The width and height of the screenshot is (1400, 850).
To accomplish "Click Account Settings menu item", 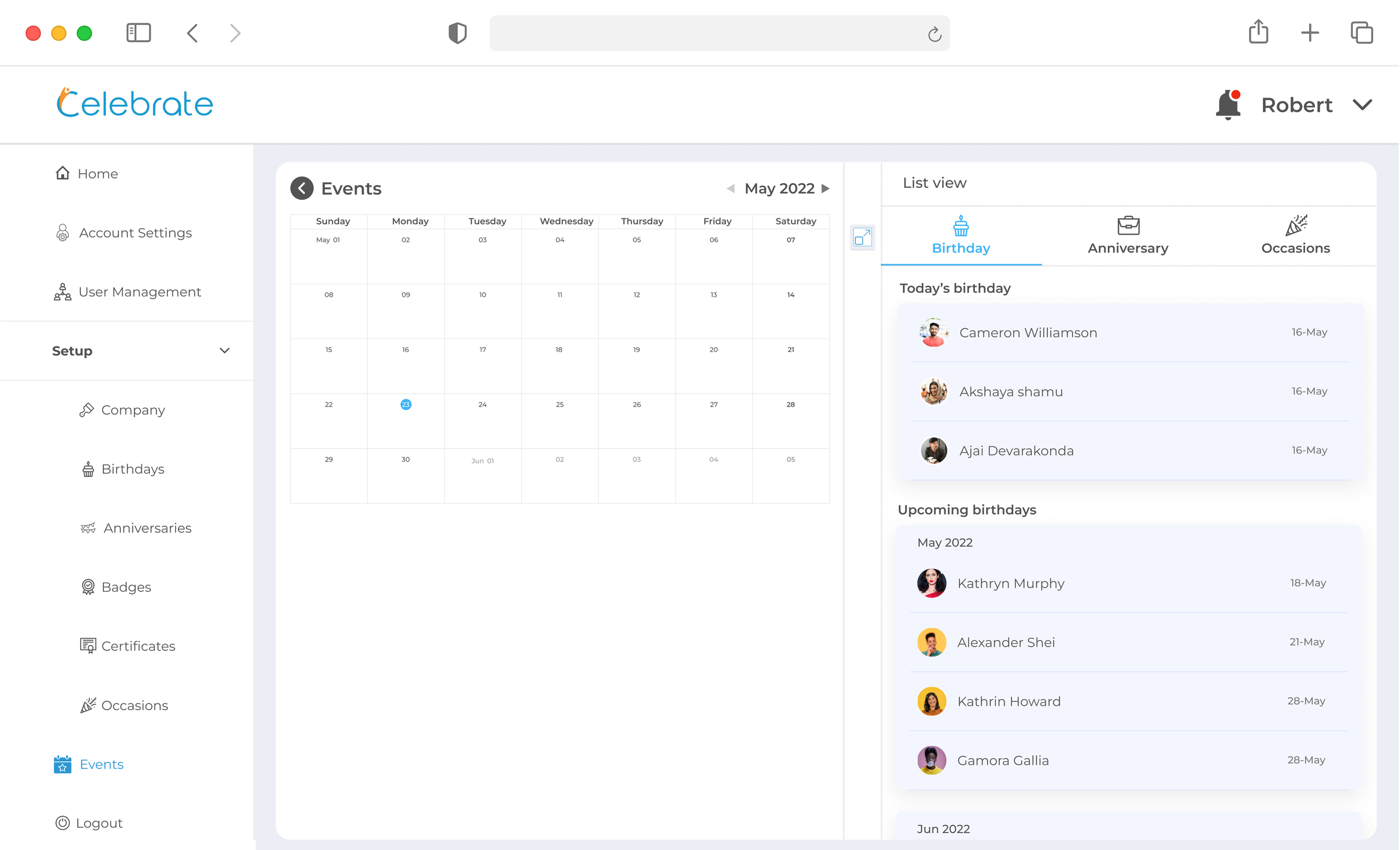I will click(136, 232).
